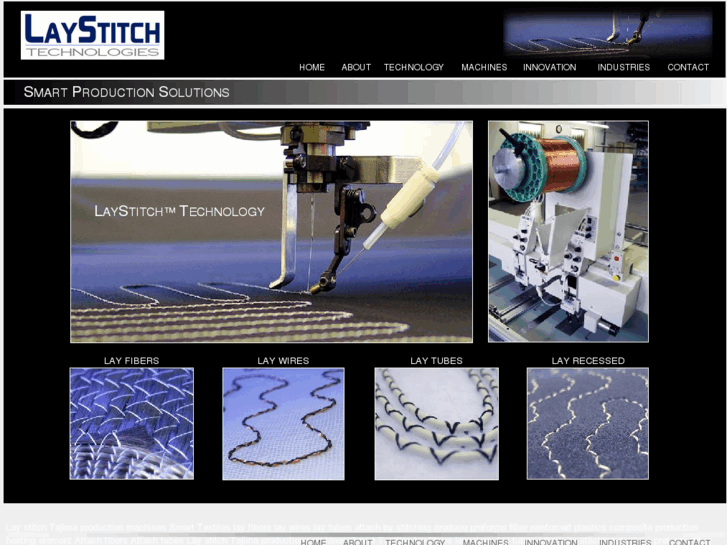Open Innovation from the top navigation
Image resolution: width=727 pixels, height=545 pixels.
(x=549, y=67)
